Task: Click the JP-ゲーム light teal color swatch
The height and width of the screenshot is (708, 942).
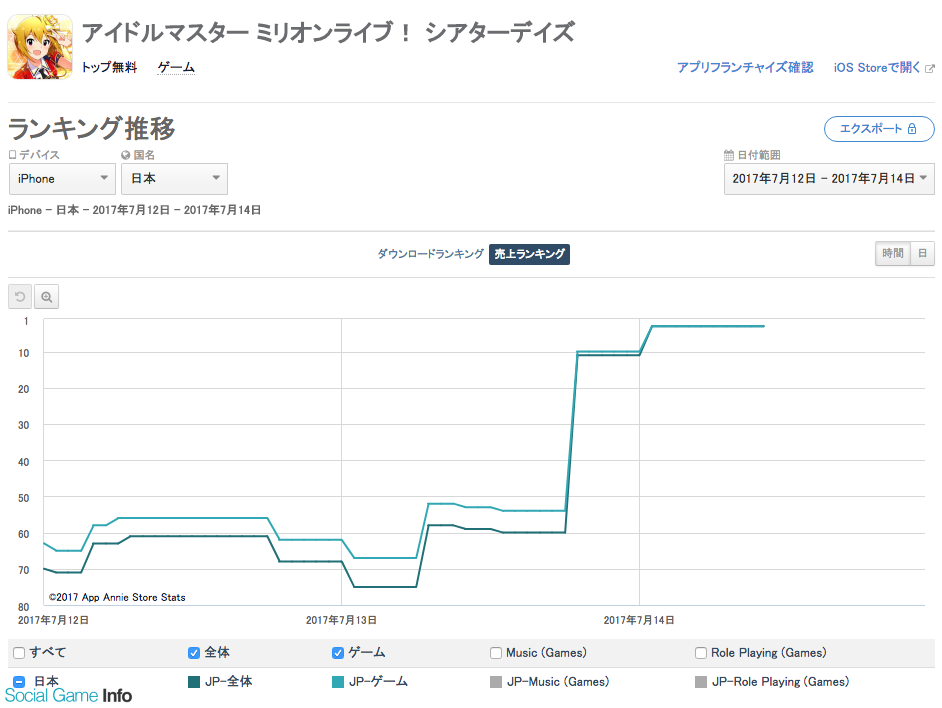Action: pyautogui.click(x=338, y=682)
